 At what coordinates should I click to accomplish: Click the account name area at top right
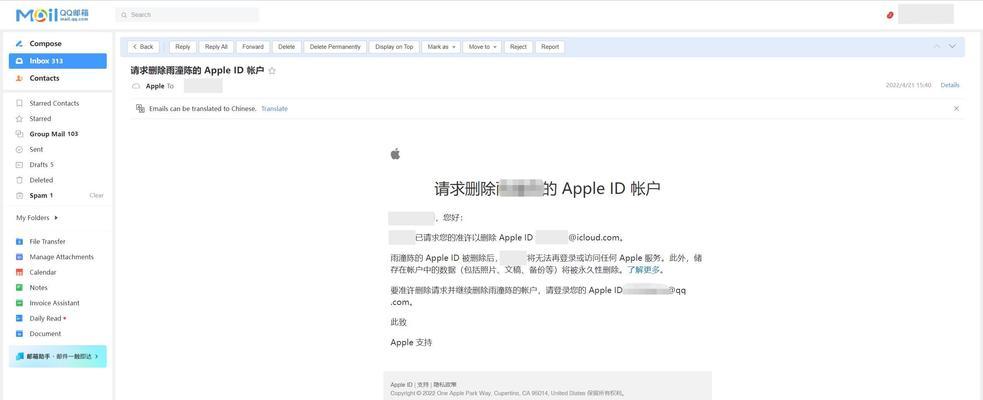(x=925, y=14)
